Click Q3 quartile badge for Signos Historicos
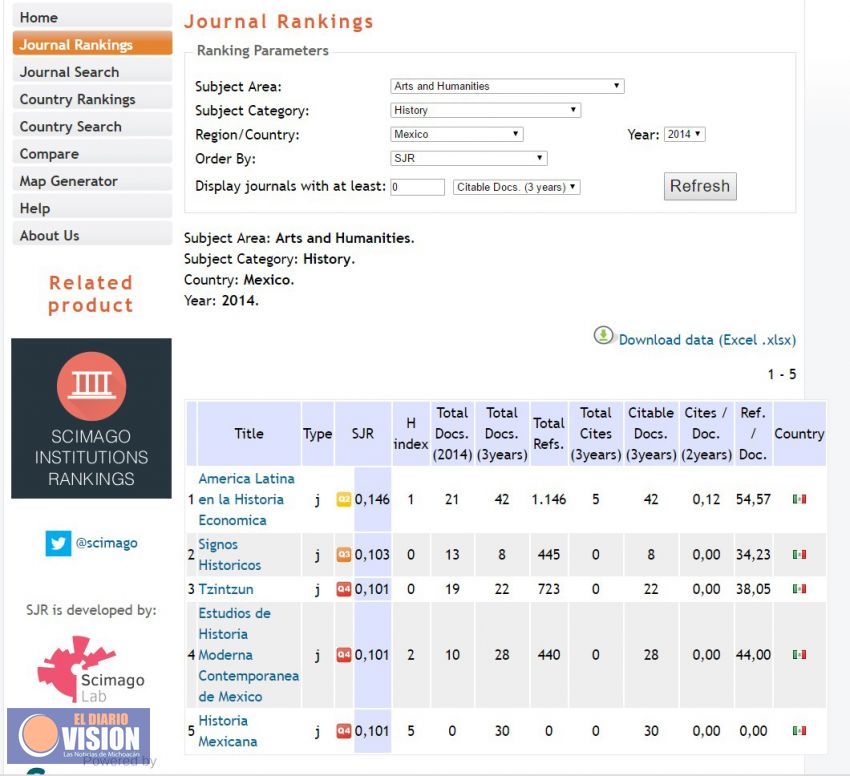The image size is (850, 776). tap(344, 554)
